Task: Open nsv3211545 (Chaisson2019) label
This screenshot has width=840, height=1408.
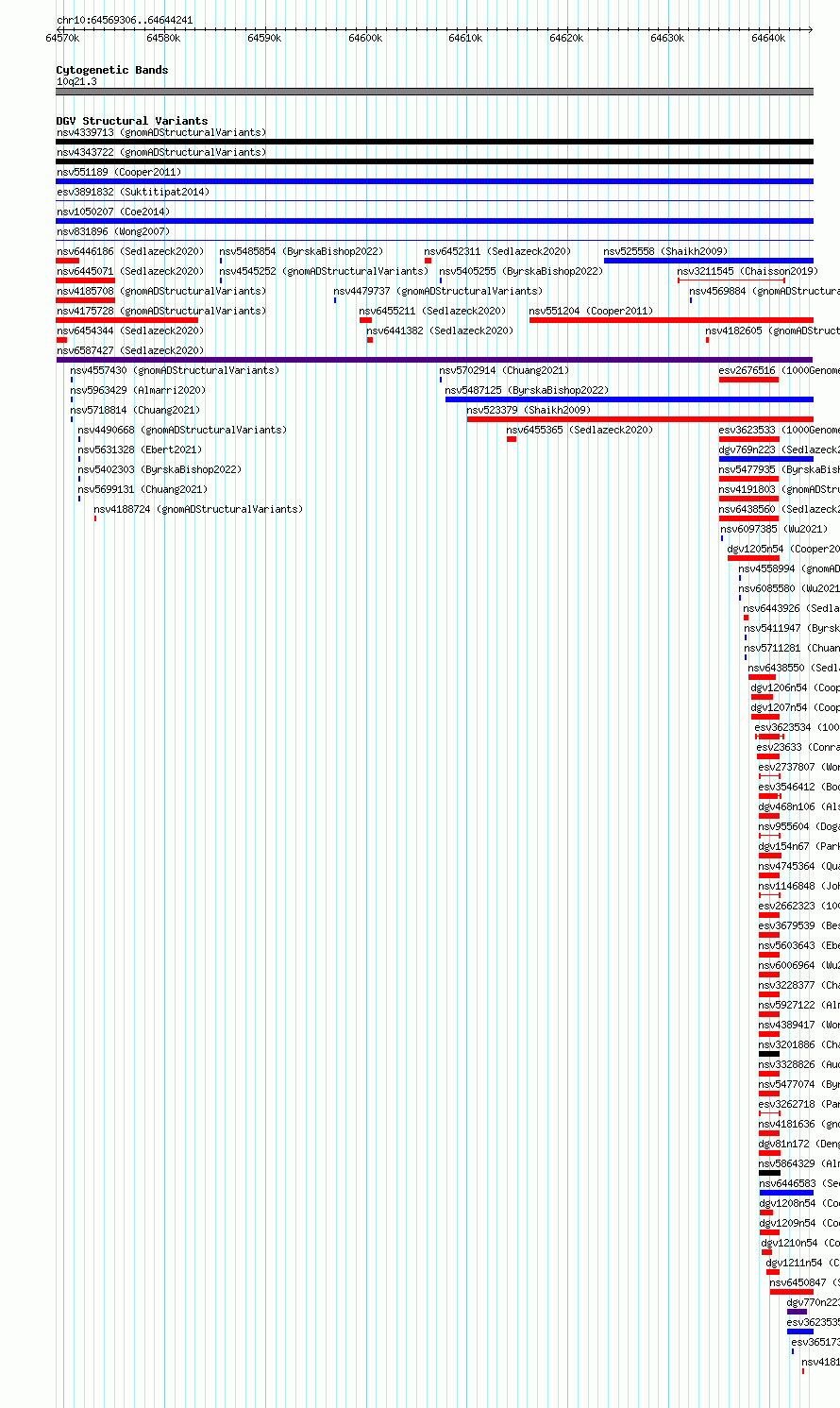Action: click(x=748, y=271)
